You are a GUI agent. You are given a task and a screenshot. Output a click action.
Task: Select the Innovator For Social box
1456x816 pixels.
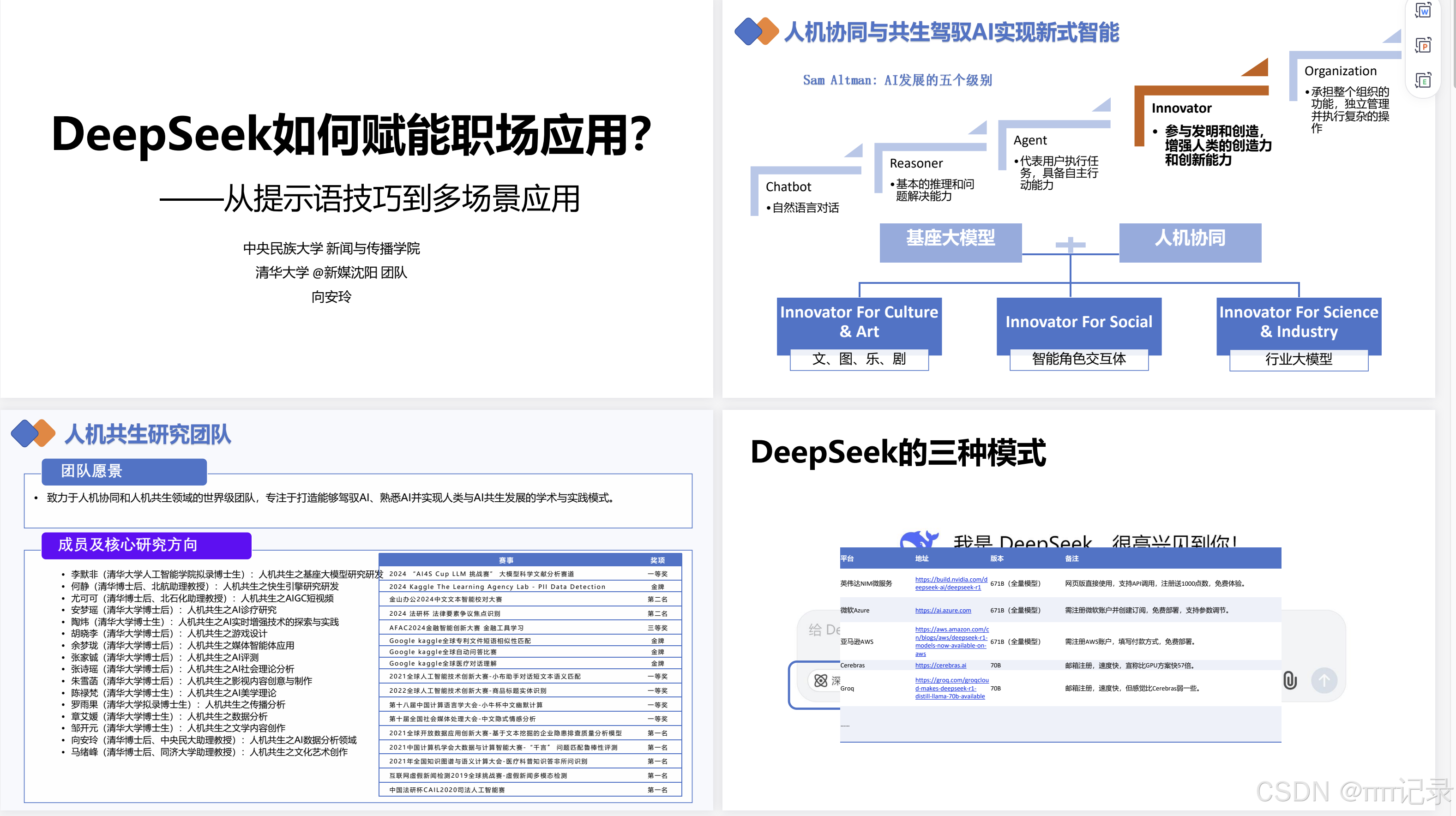coord(1078,322)
